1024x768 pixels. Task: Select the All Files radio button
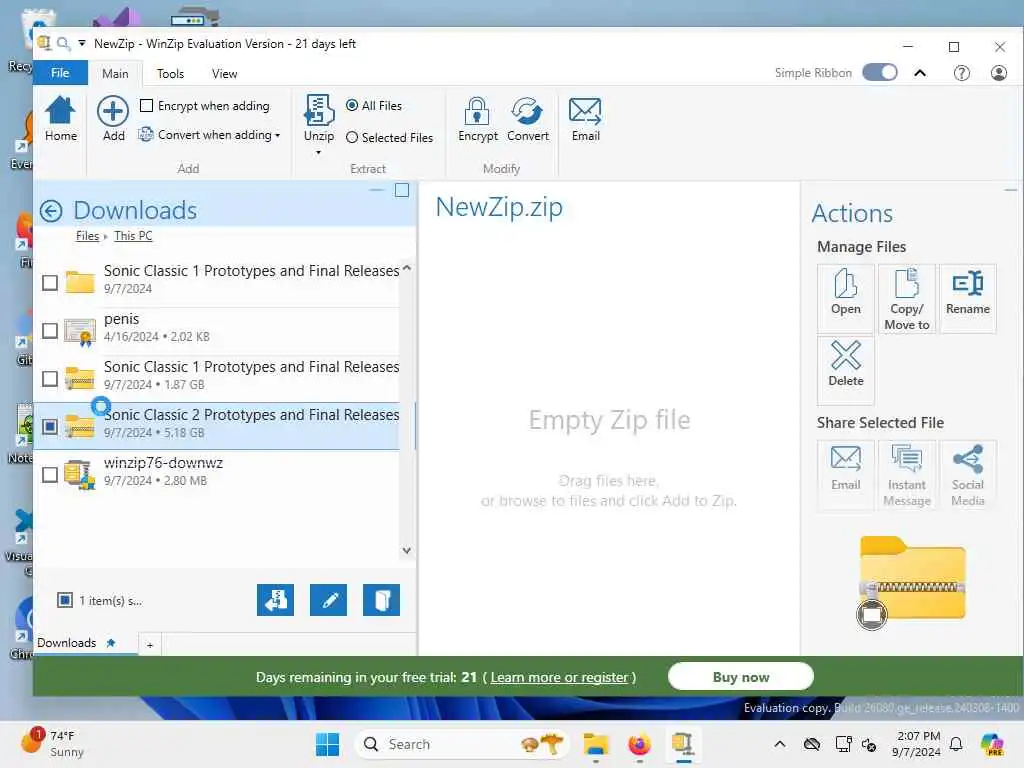352,105
